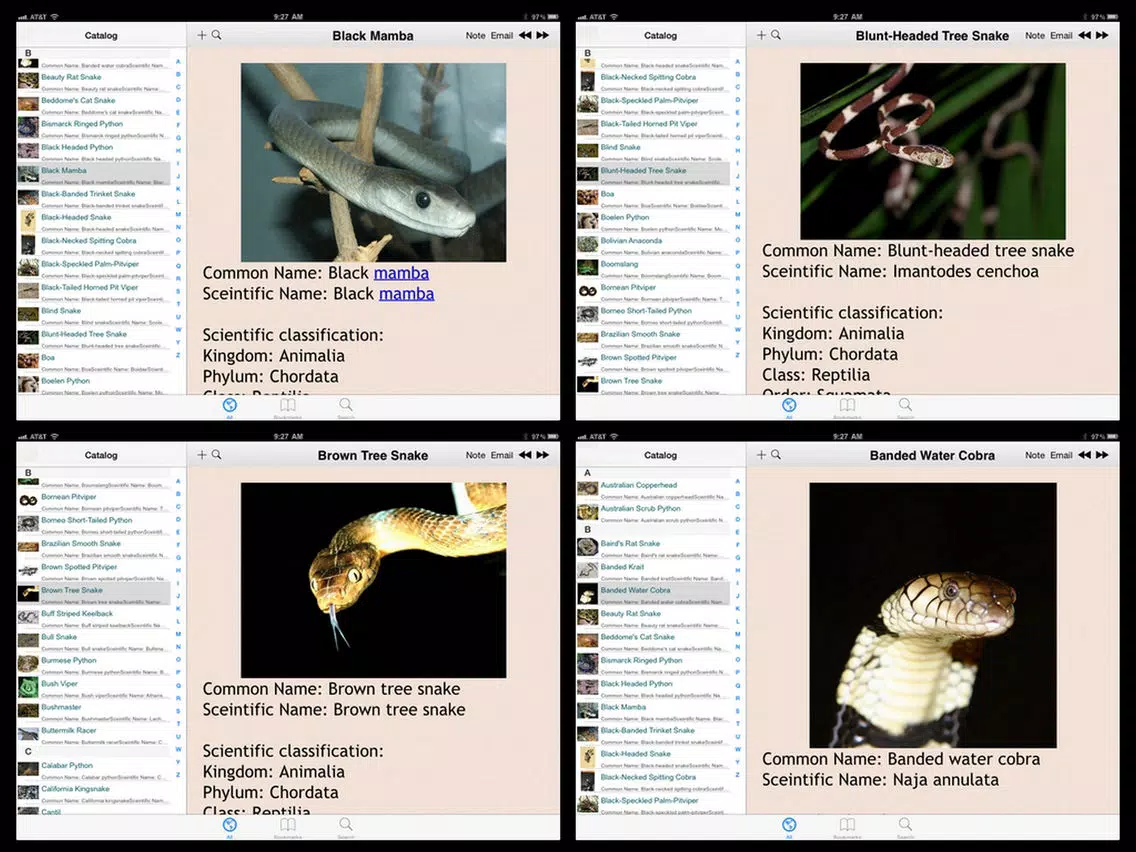
Task: Select Boelen Python in Black Mamba screen list
Action: tap(94, 385)
